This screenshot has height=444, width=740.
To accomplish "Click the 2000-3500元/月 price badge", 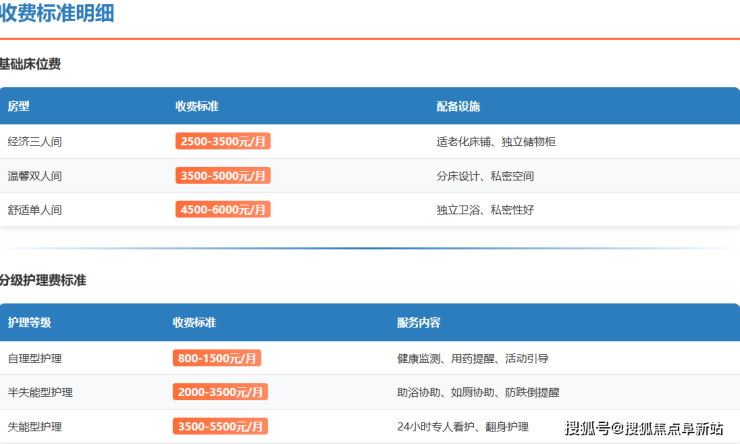I will [x=220, y=392].
